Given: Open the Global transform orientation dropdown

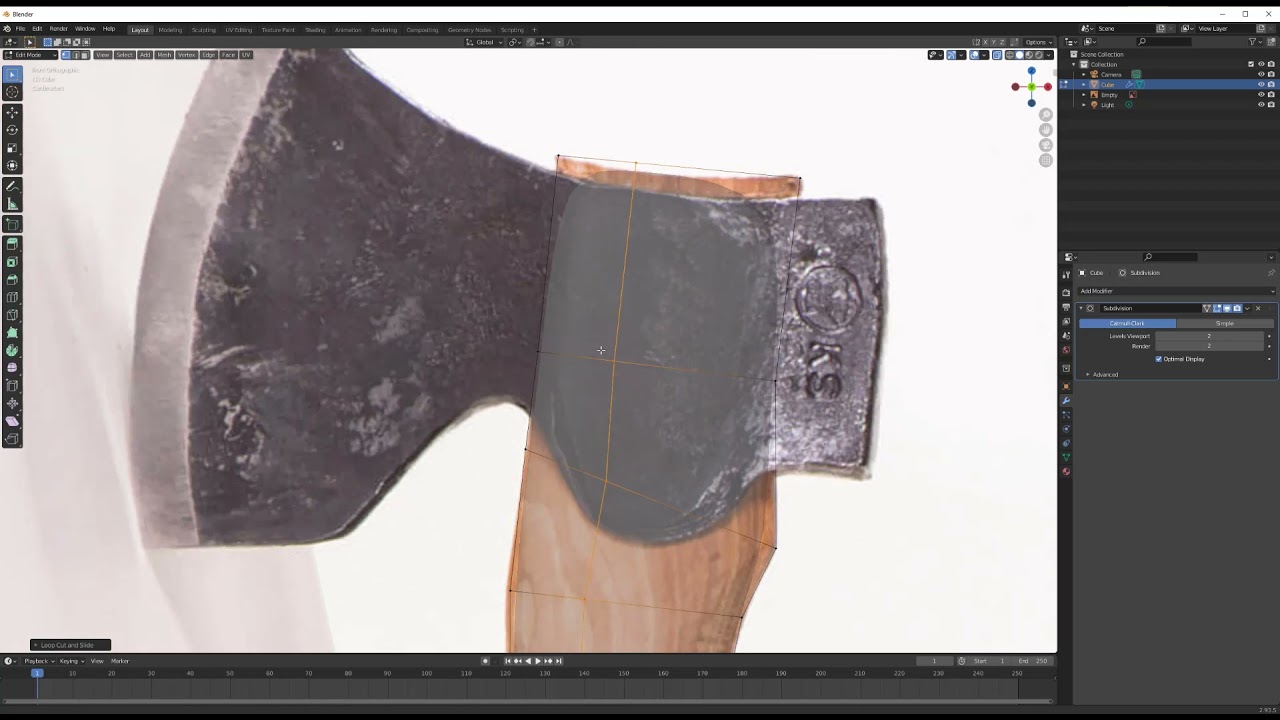Looking at the screenshot, I should 484,42.
